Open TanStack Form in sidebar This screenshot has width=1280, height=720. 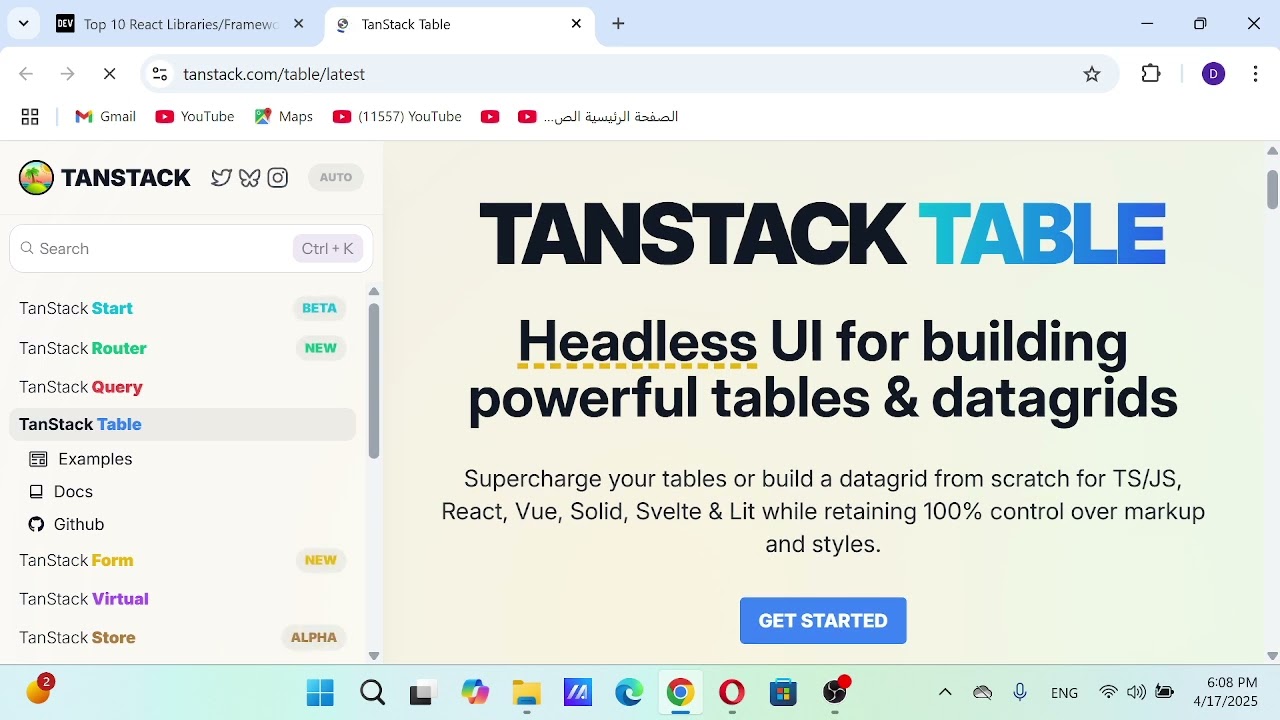pyautogui.click(x=182, y=560)
